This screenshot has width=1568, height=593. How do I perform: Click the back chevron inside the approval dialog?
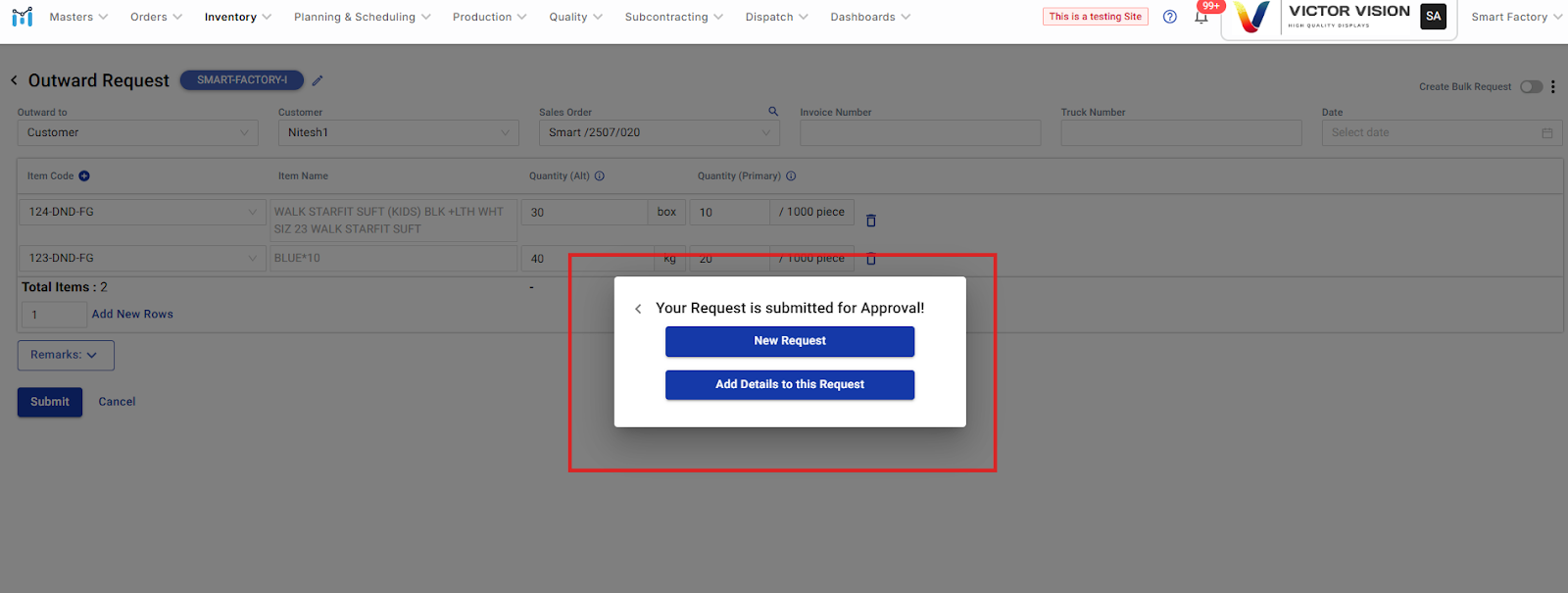click(x=638, y=309)
